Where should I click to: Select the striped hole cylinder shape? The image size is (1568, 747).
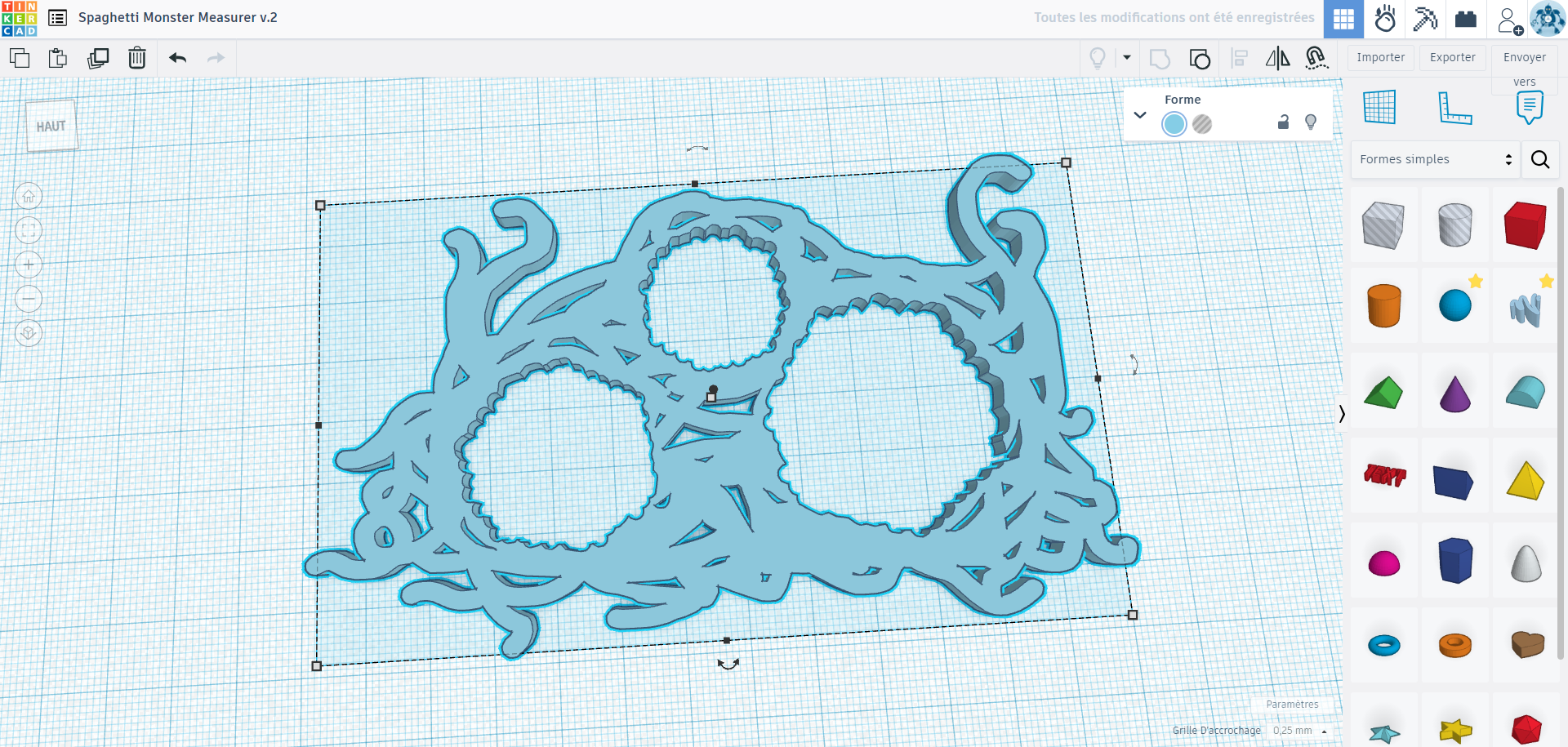click(x=1454, y=225)
